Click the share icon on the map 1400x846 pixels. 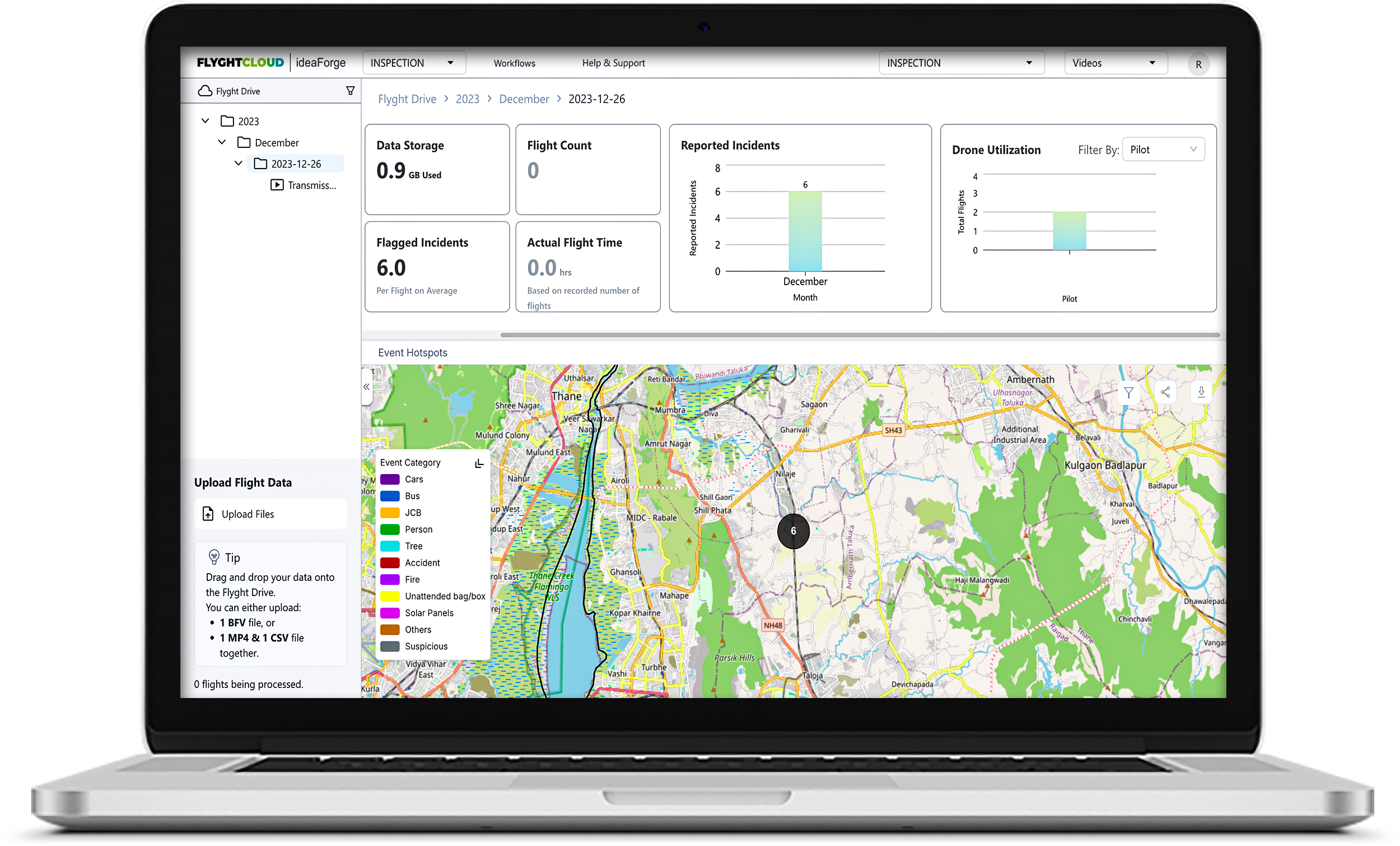[x=1165, y=392]
